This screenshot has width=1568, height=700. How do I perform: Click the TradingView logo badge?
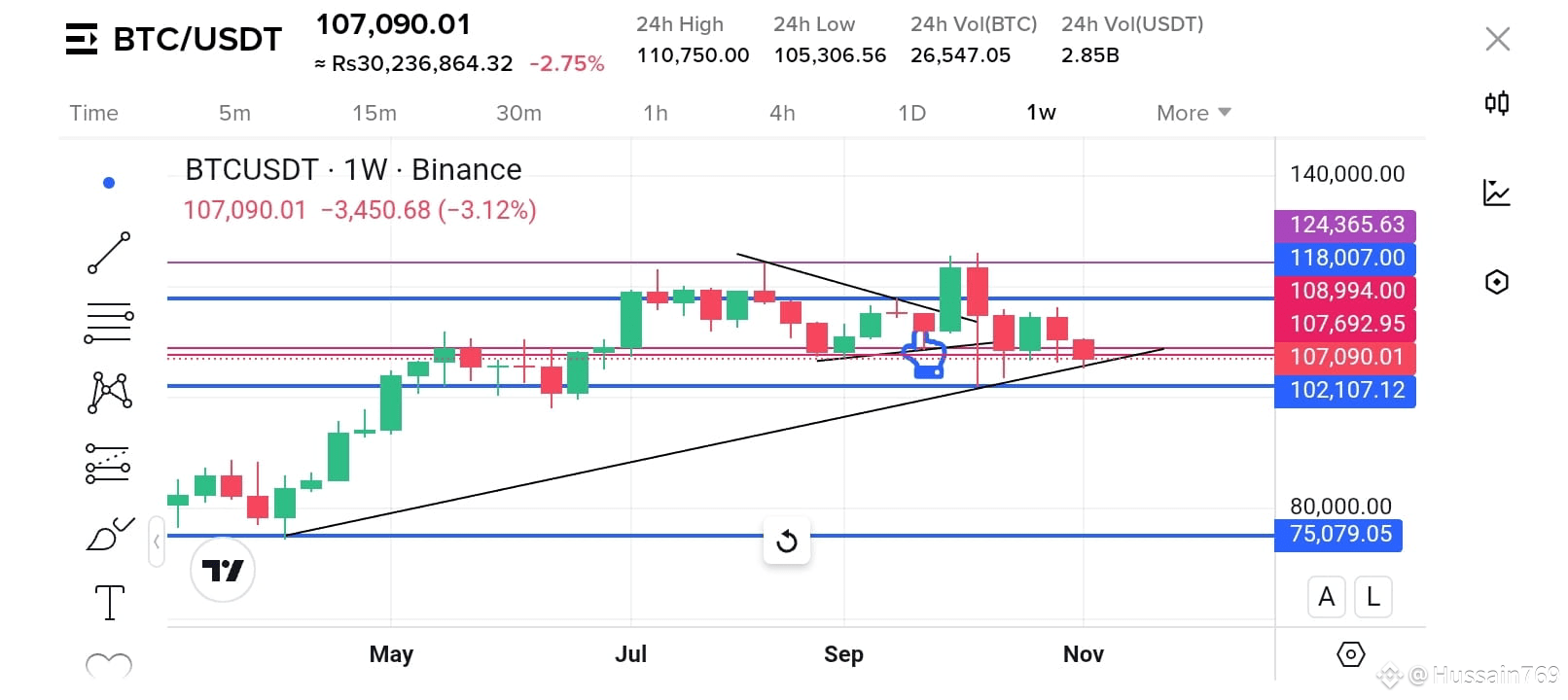click(x=223, y=570)
